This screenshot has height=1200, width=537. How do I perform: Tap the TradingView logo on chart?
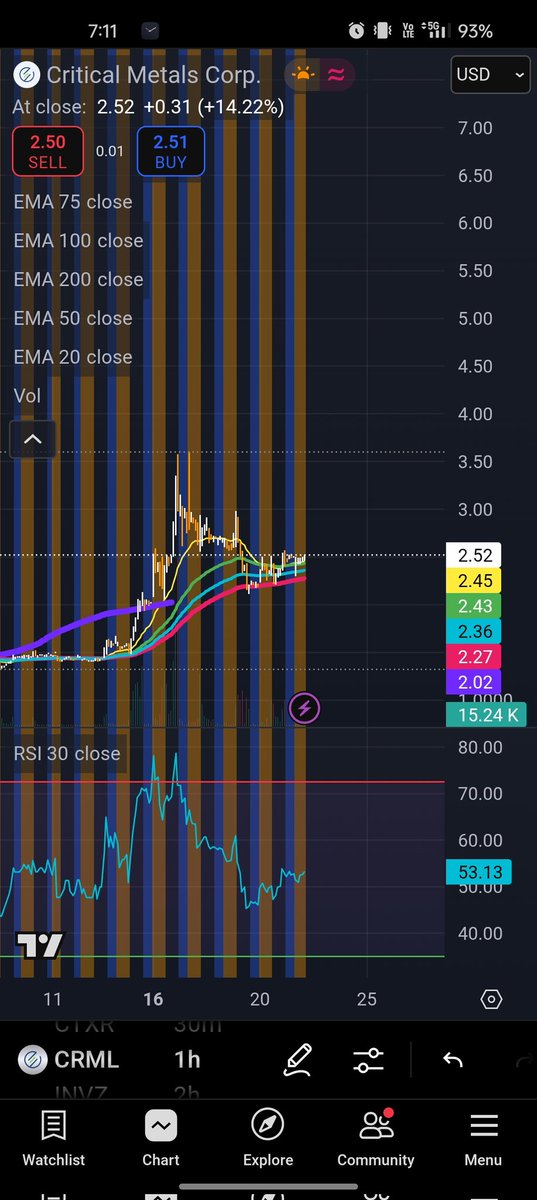point(40,945)
